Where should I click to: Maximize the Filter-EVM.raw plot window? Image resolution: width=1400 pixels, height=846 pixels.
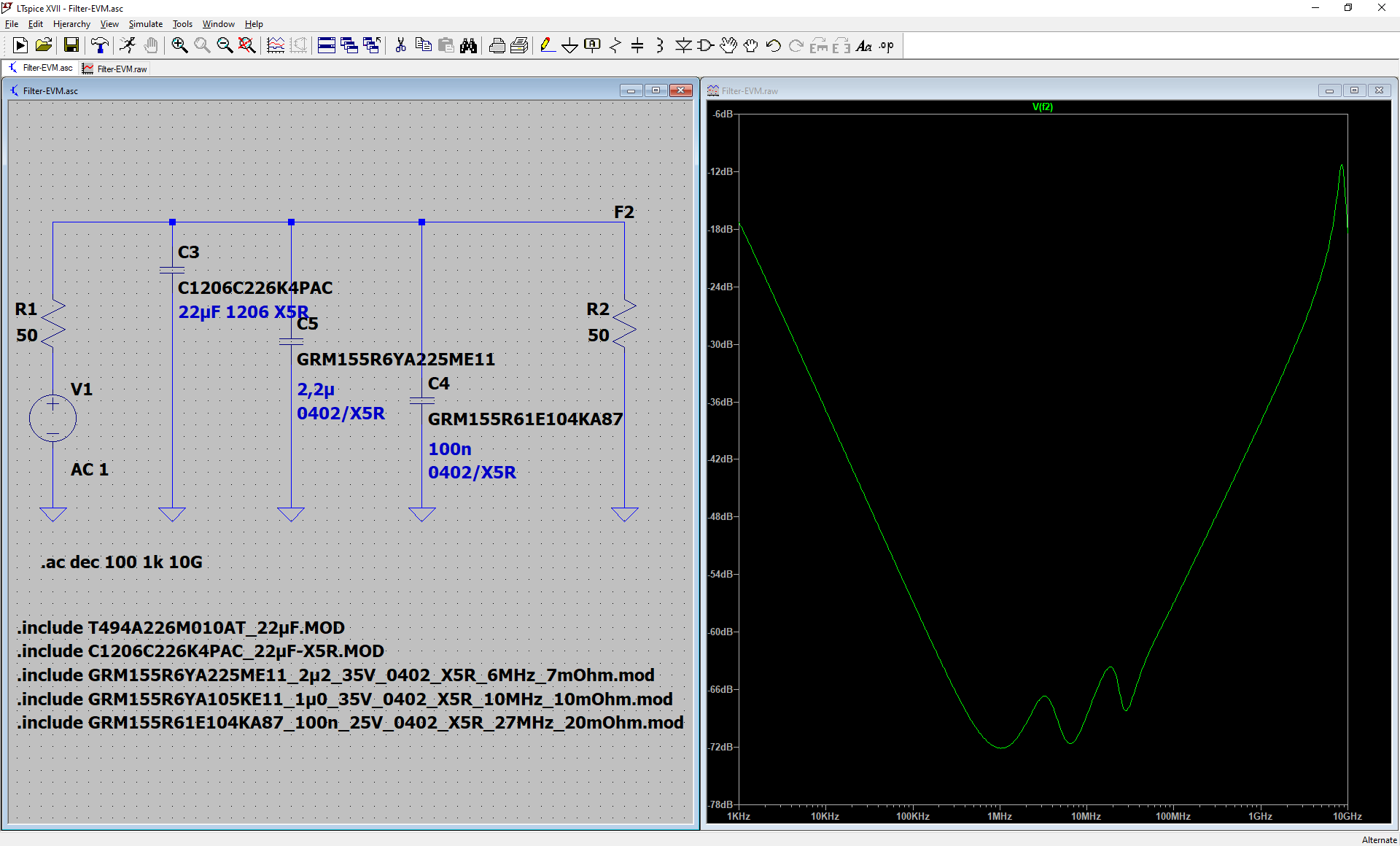tap(1354, 90)
